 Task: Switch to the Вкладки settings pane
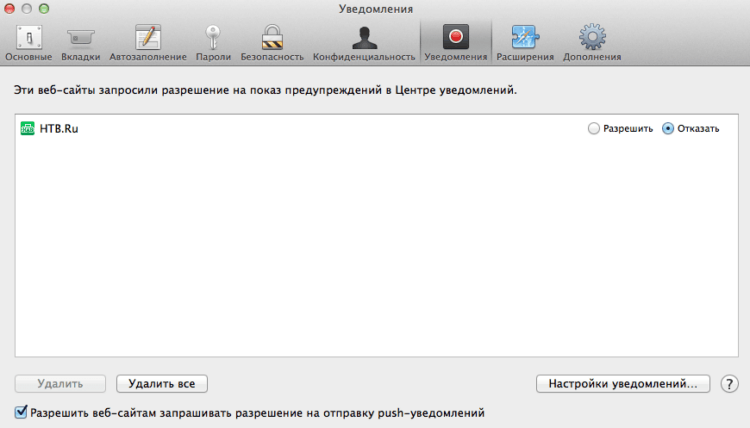[80, 41]
